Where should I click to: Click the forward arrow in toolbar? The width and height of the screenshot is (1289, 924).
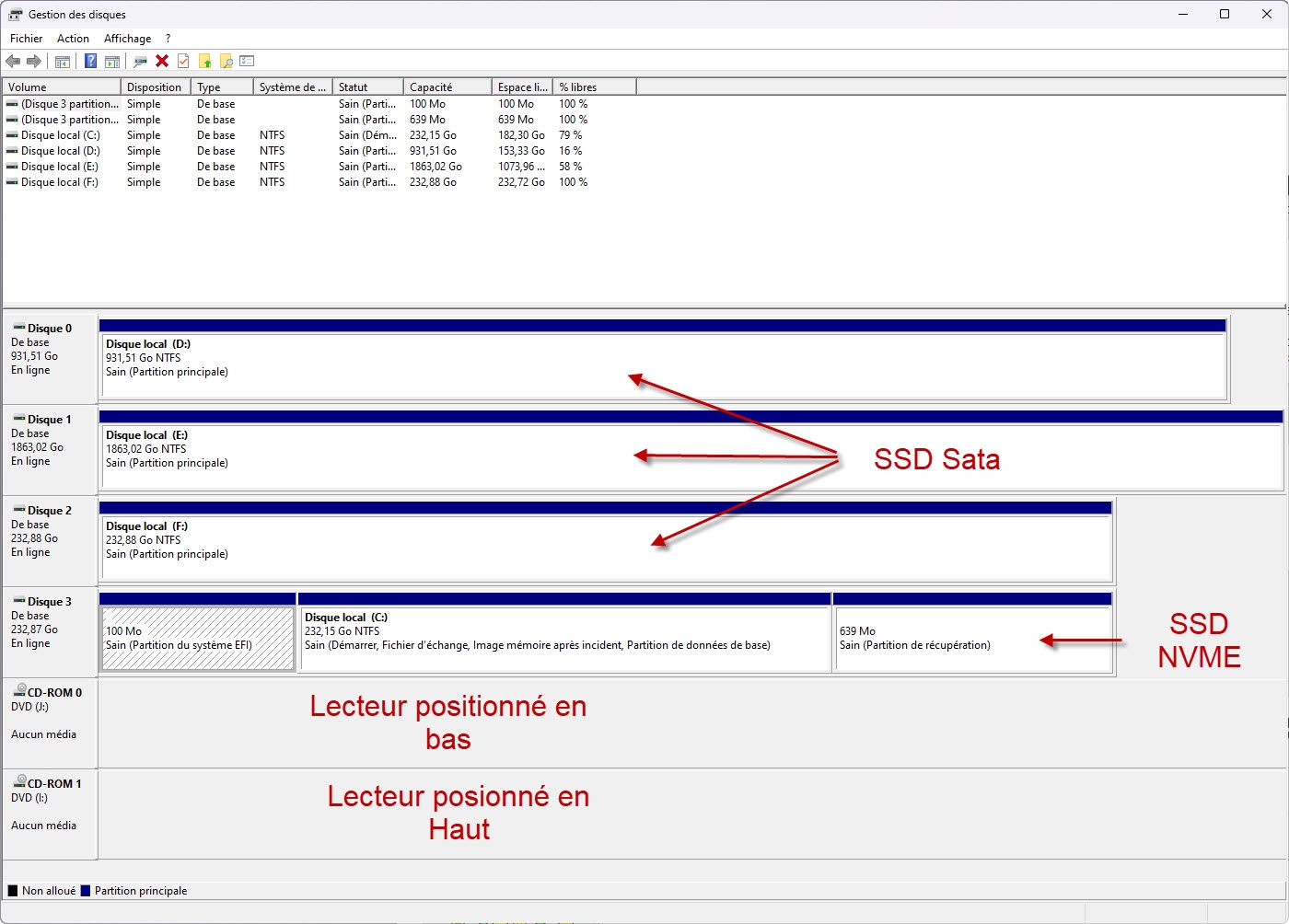[x=34, y=62]
